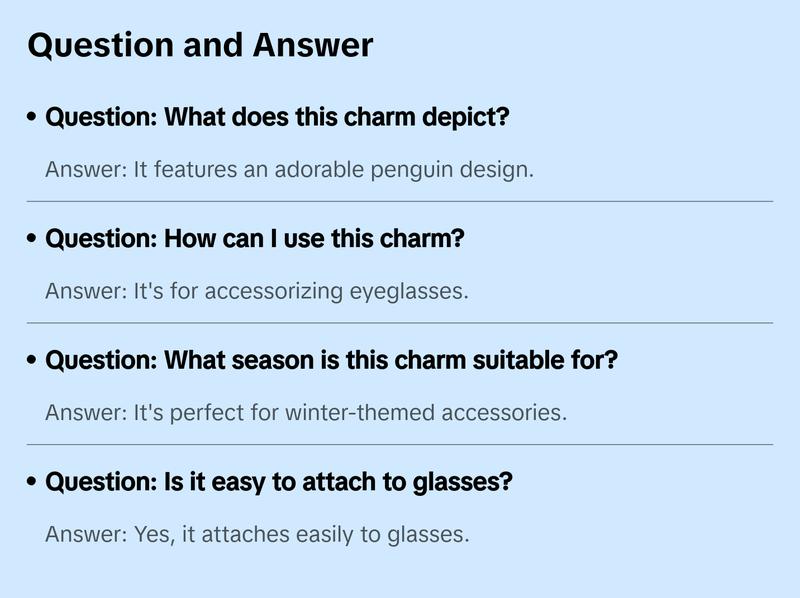Click the answer about accessorizing eyeglasses
The height and width of the screenshot is (598, 800).
point(257,291)
